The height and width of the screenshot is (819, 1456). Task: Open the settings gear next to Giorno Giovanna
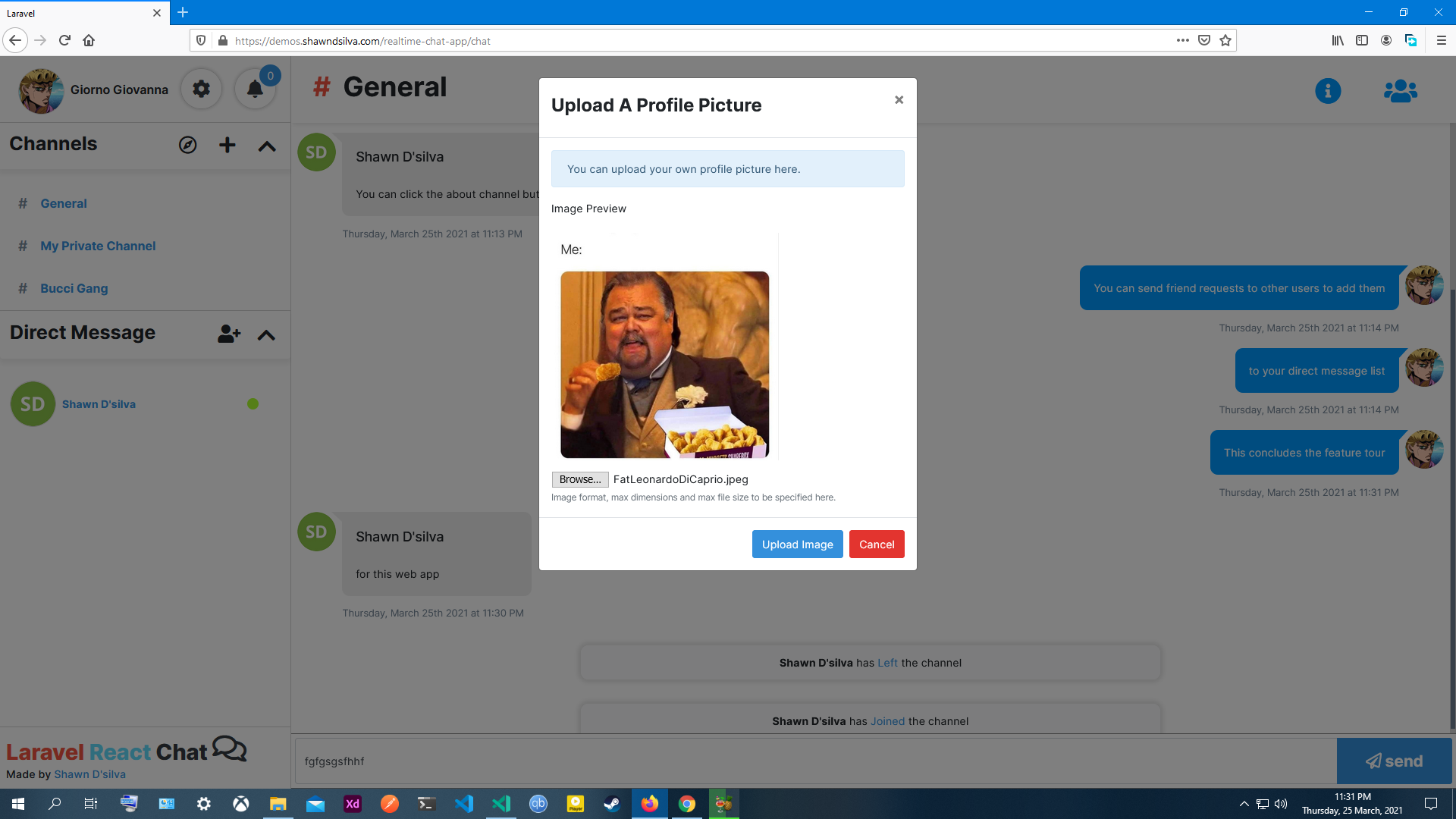point(201,89)
